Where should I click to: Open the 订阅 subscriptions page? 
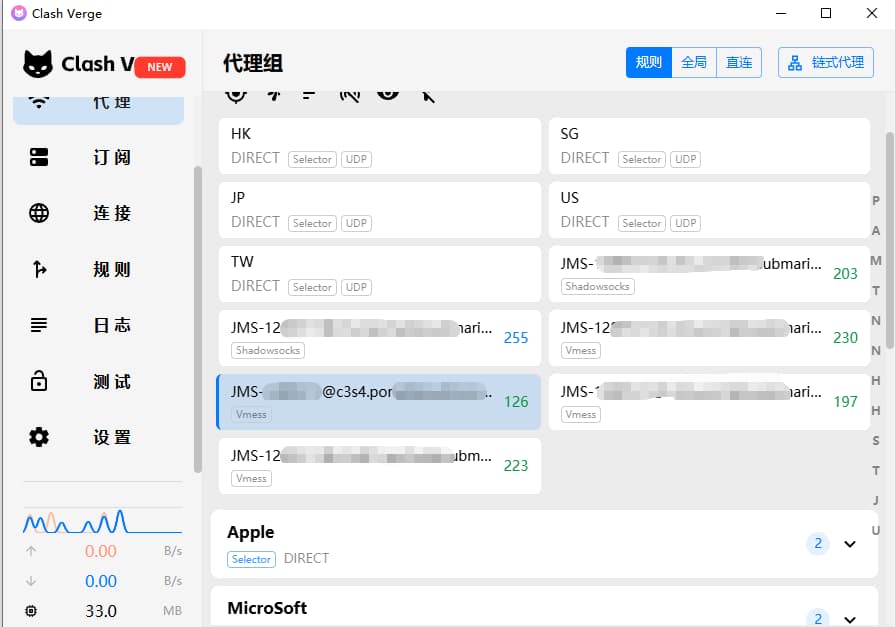tap(98, 157)
